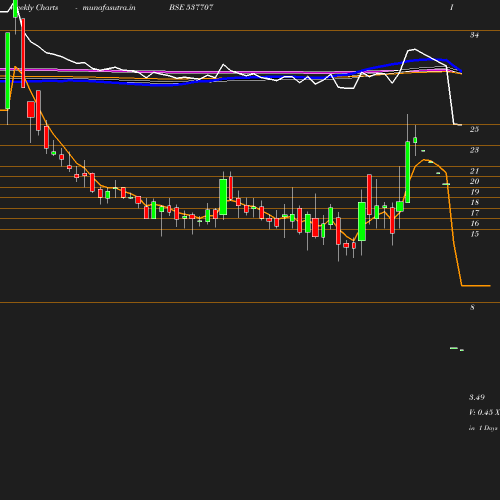500x500 pixels.
Task: Select the 23 price axis label
Action: 474,150
